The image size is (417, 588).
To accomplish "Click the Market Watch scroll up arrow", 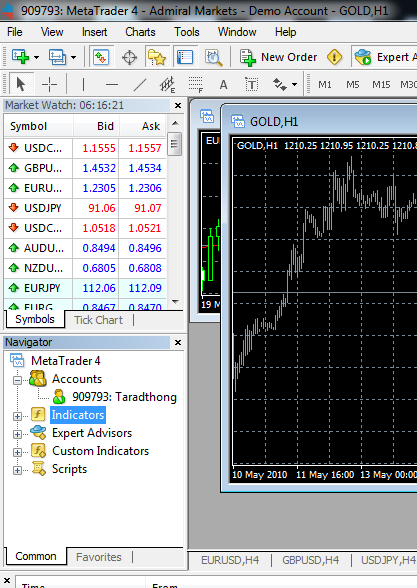I will (x=175, y=123).
